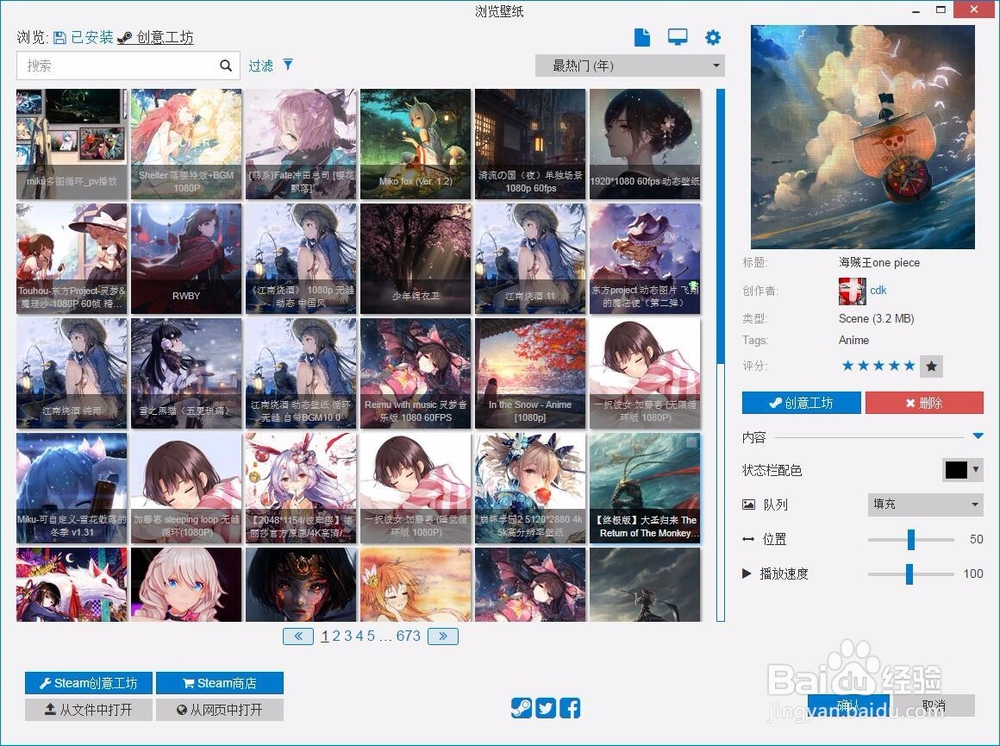The width and height of the screenshot is (1000, 746).
Task: Click the five-star rating stars
Action: tap(879, 366)
